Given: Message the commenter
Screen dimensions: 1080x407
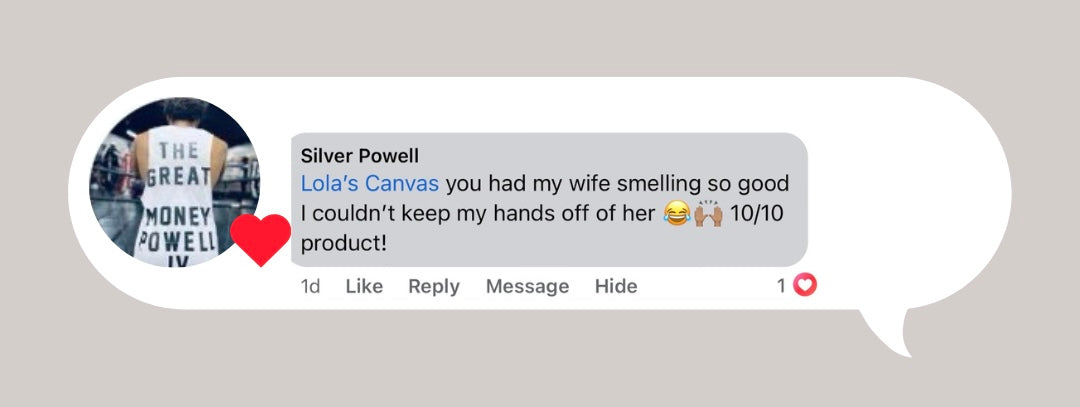Looking at the screenshot, I should tap(527, 287).
